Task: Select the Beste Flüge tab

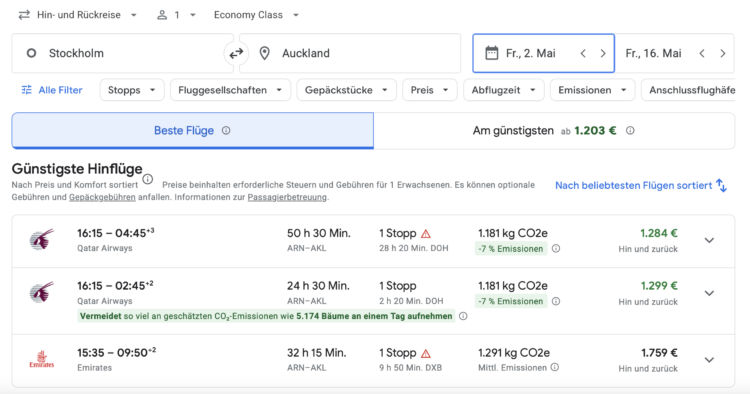Action: [192, 131]
